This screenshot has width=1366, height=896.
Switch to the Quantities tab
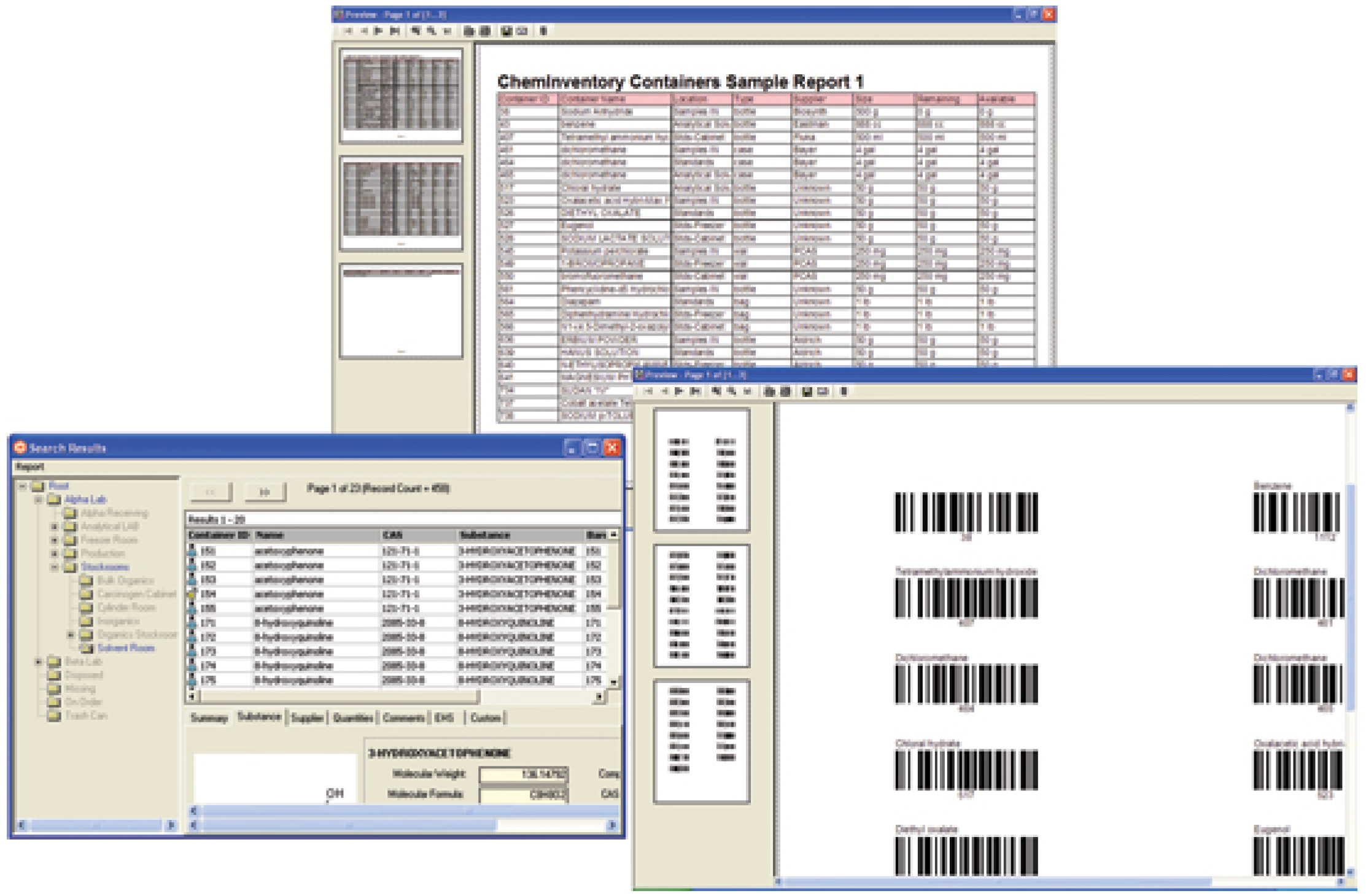(x=353, y=718)
